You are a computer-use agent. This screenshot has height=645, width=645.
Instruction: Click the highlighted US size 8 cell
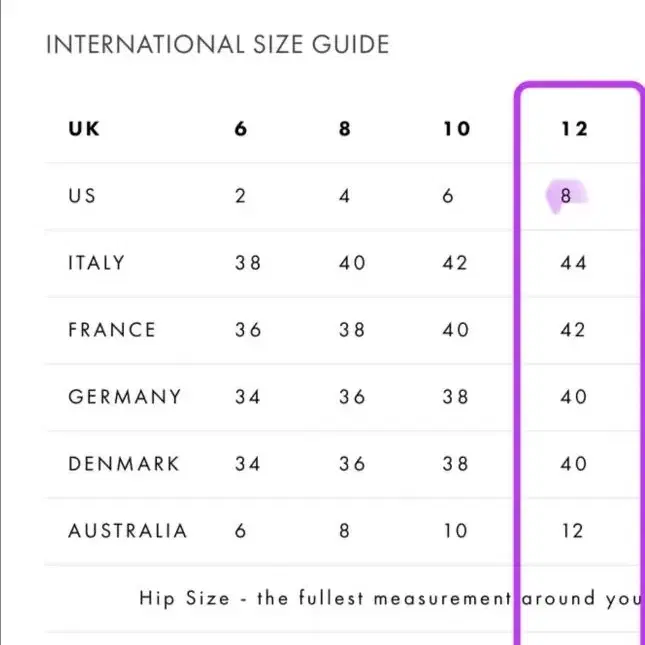[x=566, y=196]
